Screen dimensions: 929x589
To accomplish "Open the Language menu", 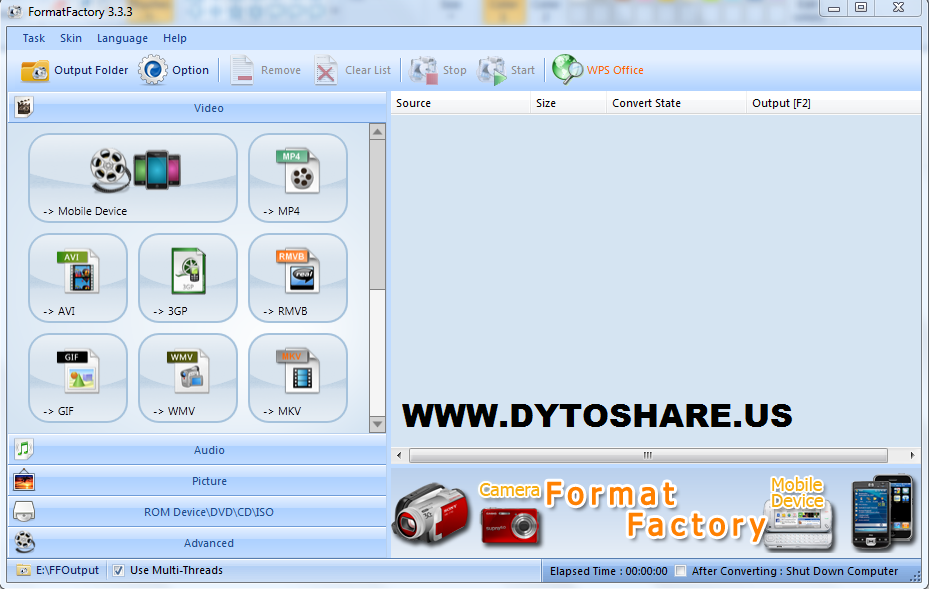I will (122, 38).
